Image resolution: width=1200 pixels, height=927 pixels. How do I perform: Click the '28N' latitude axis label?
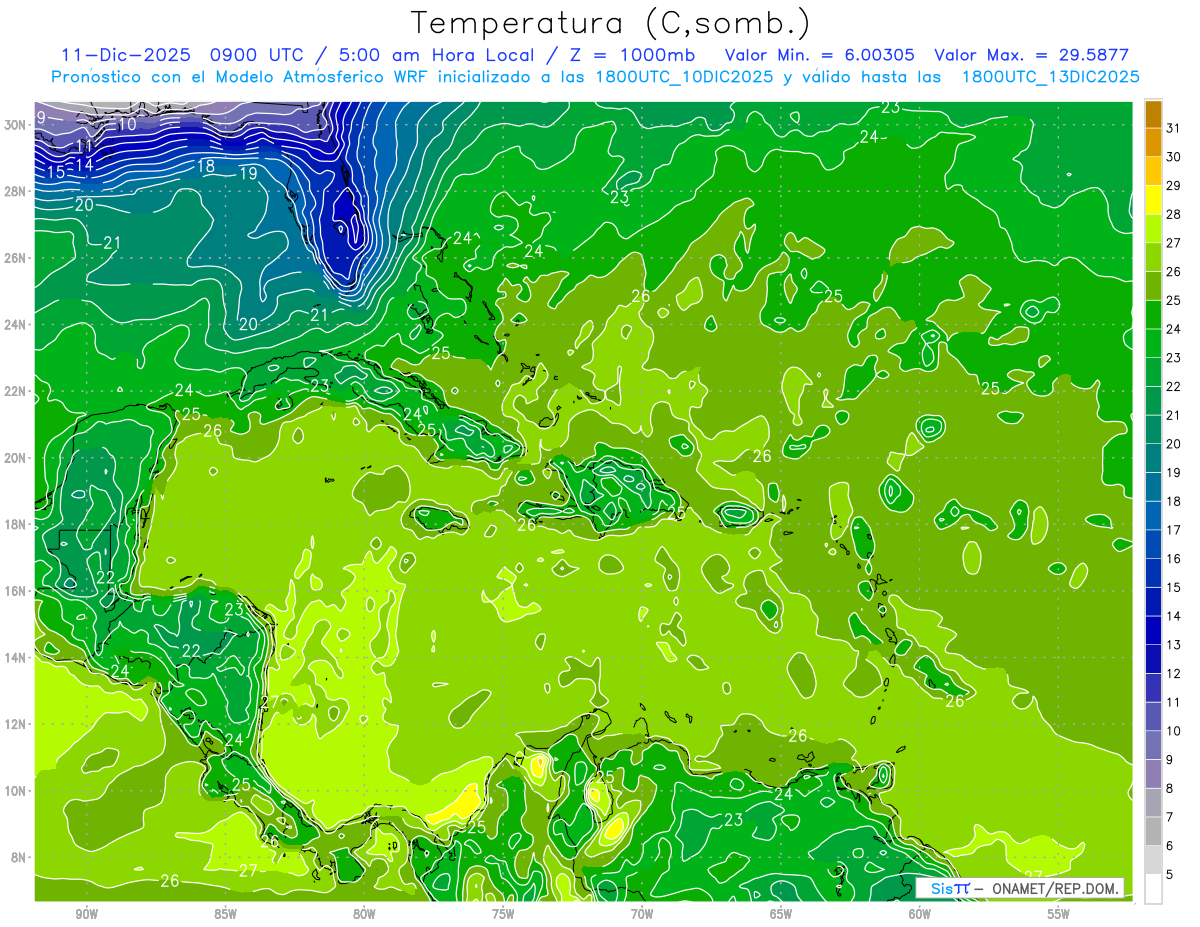pyautogui.click(x=15, y=191)
